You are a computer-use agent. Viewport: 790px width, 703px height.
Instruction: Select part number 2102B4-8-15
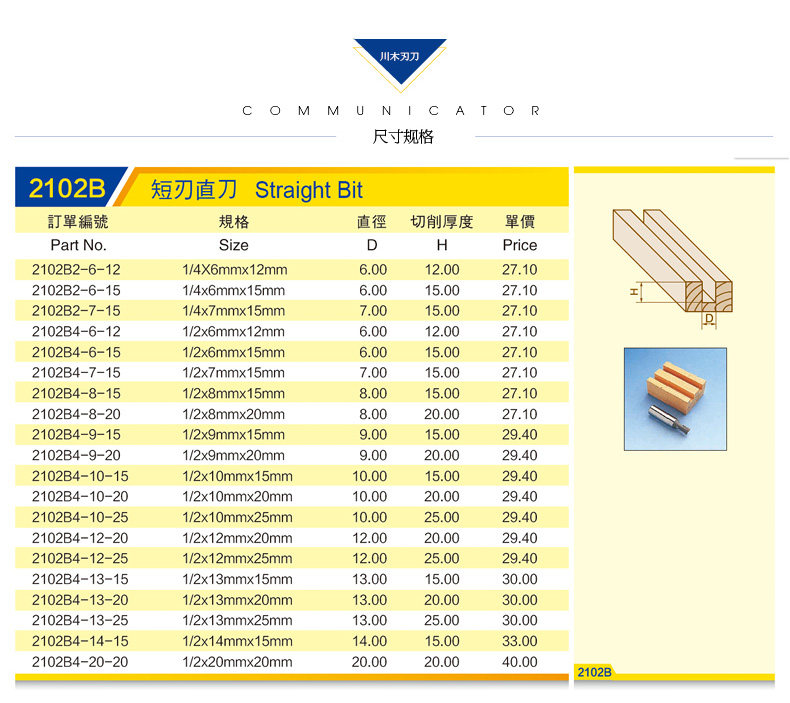click(76, 393)
